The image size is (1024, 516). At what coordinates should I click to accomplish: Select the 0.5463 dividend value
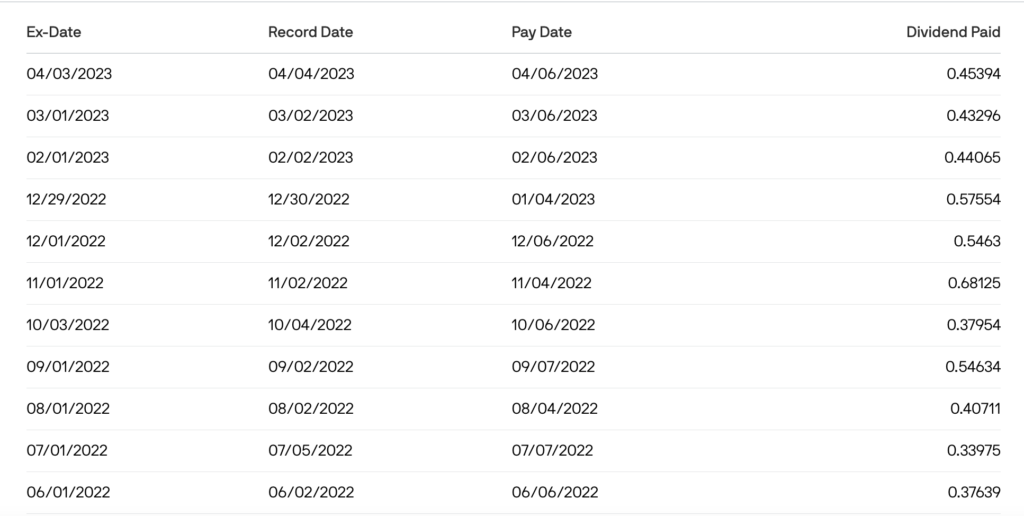click(x=977, y=242)
